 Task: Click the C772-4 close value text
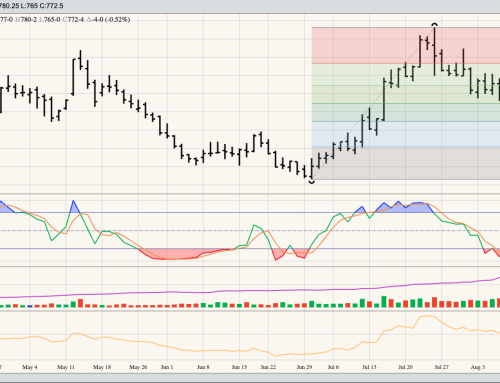73,20
